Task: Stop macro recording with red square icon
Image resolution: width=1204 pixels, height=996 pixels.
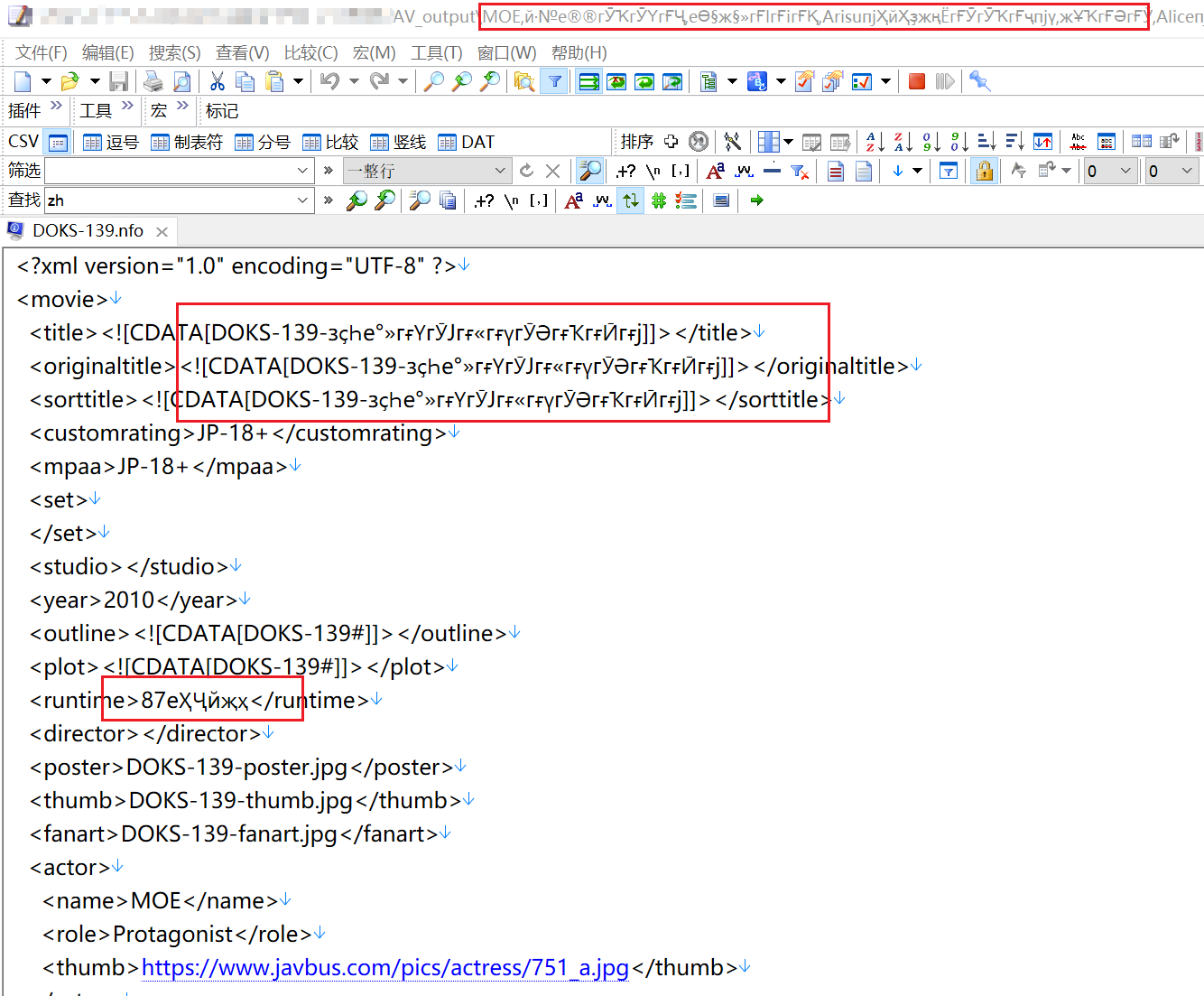Action: tap(916, 80)
